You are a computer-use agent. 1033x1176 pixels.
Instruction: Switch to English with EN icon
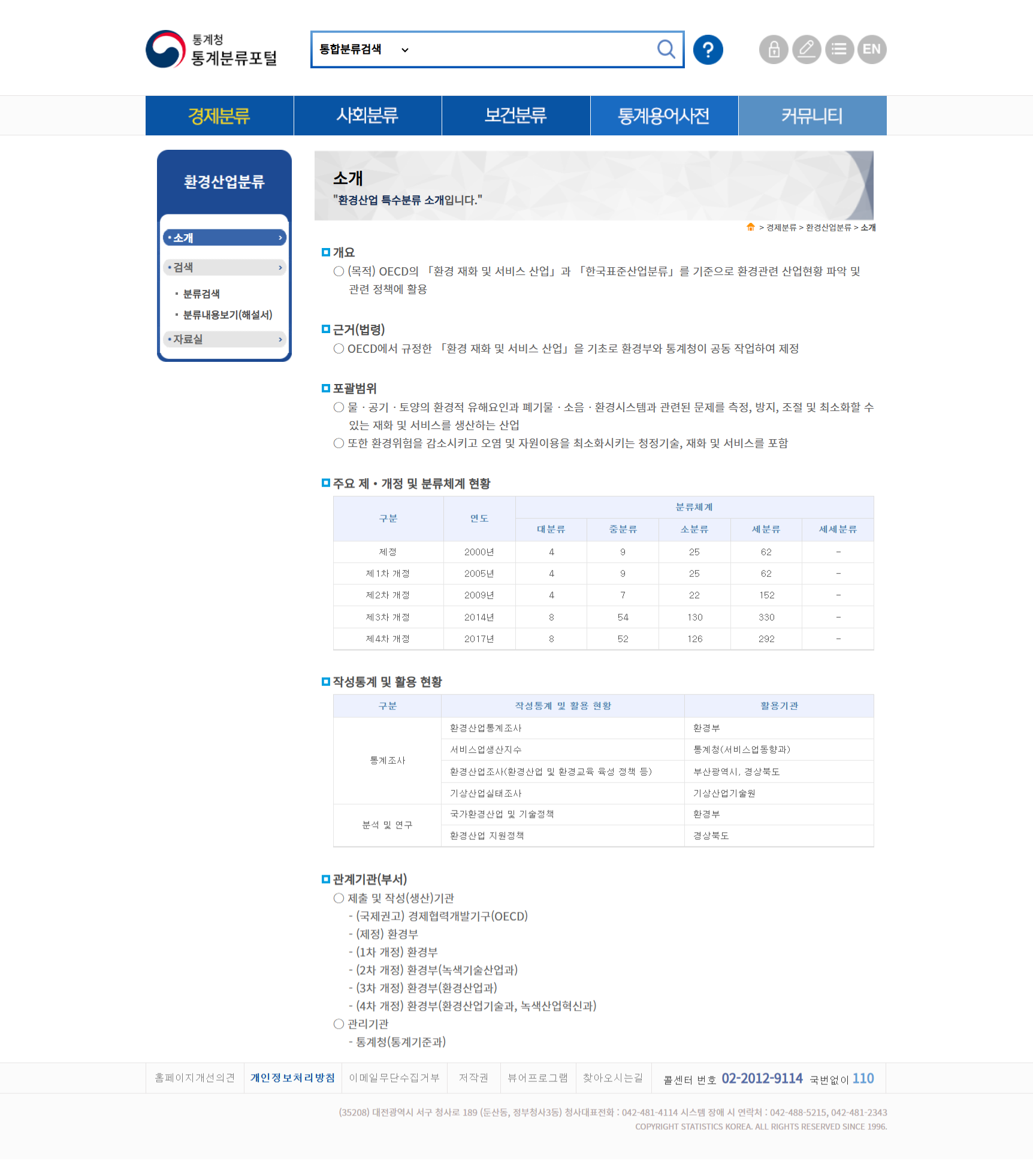click(x=872, y=50)
